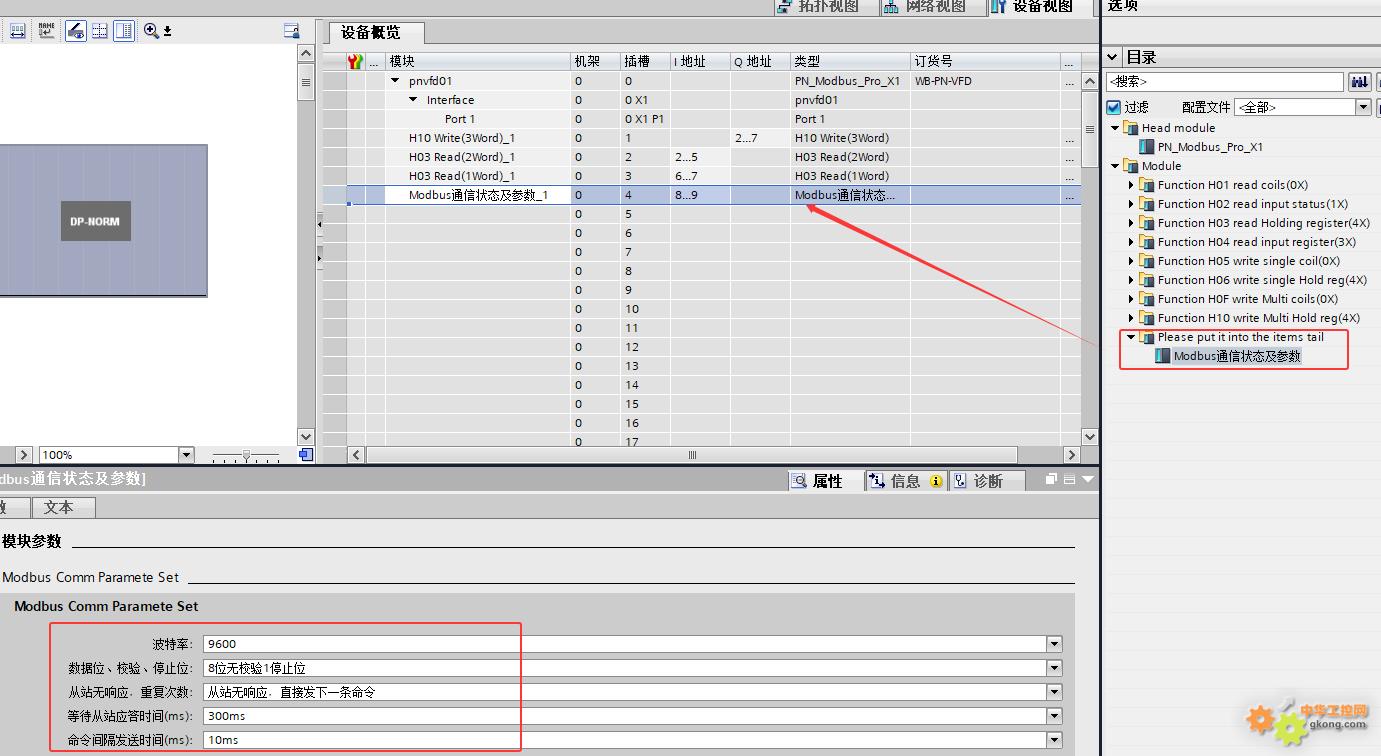Click the save window settings icon in editor toolbar
The height and width of the screenshot is (756, 1381).
pyautogui.click(x=291, y=31)
